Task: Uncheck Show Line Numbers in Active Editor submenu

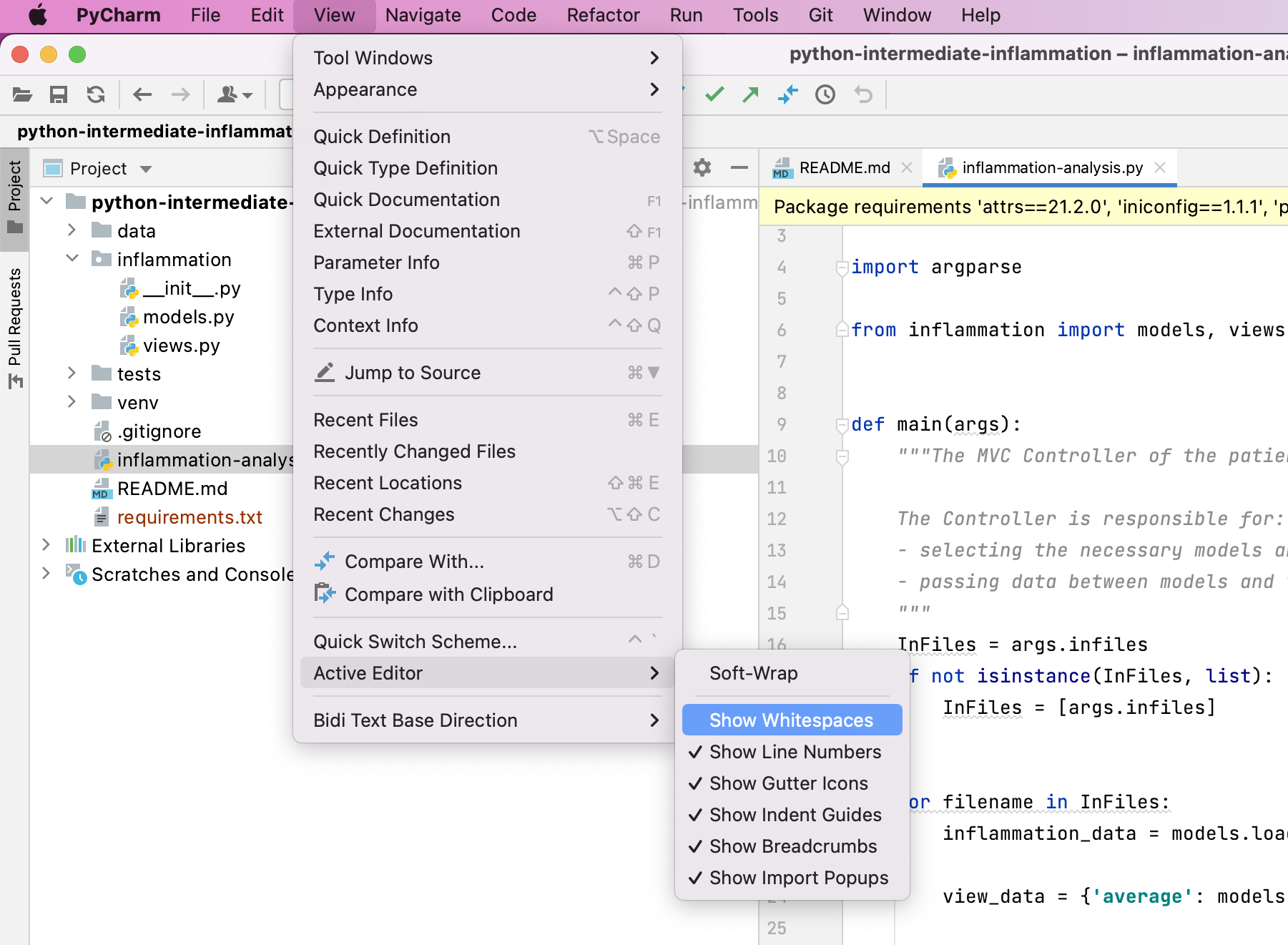Action: pyautogui.click(x=794, y=752)
